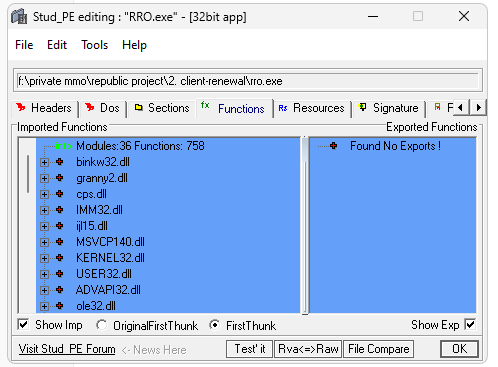Click the imported functions vertical scrollbar thumb

tap(28, 174)
